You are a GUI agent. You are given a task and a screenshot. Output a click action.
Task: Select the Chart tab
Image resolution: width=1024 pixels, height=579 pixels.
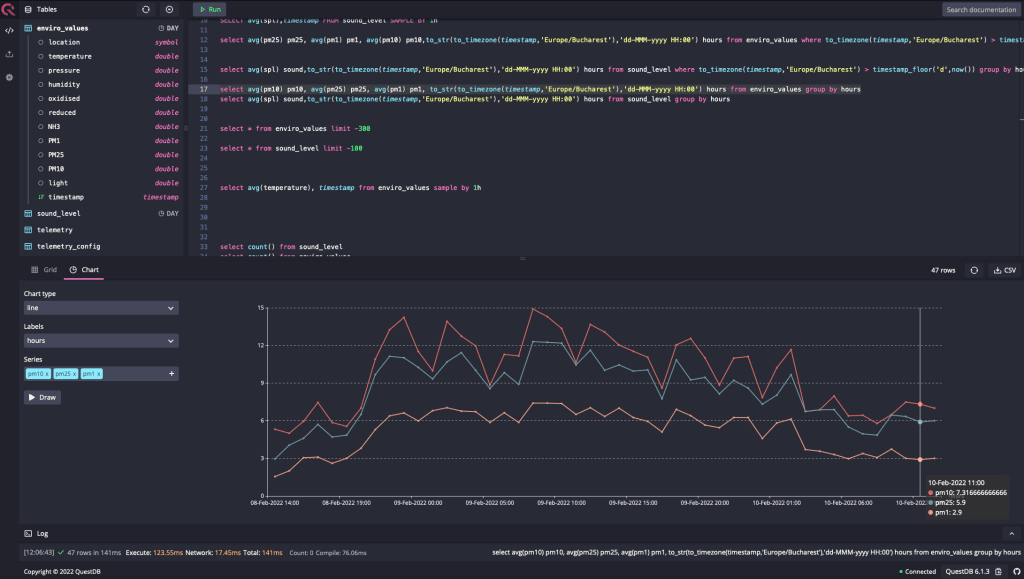coord(84,270)
